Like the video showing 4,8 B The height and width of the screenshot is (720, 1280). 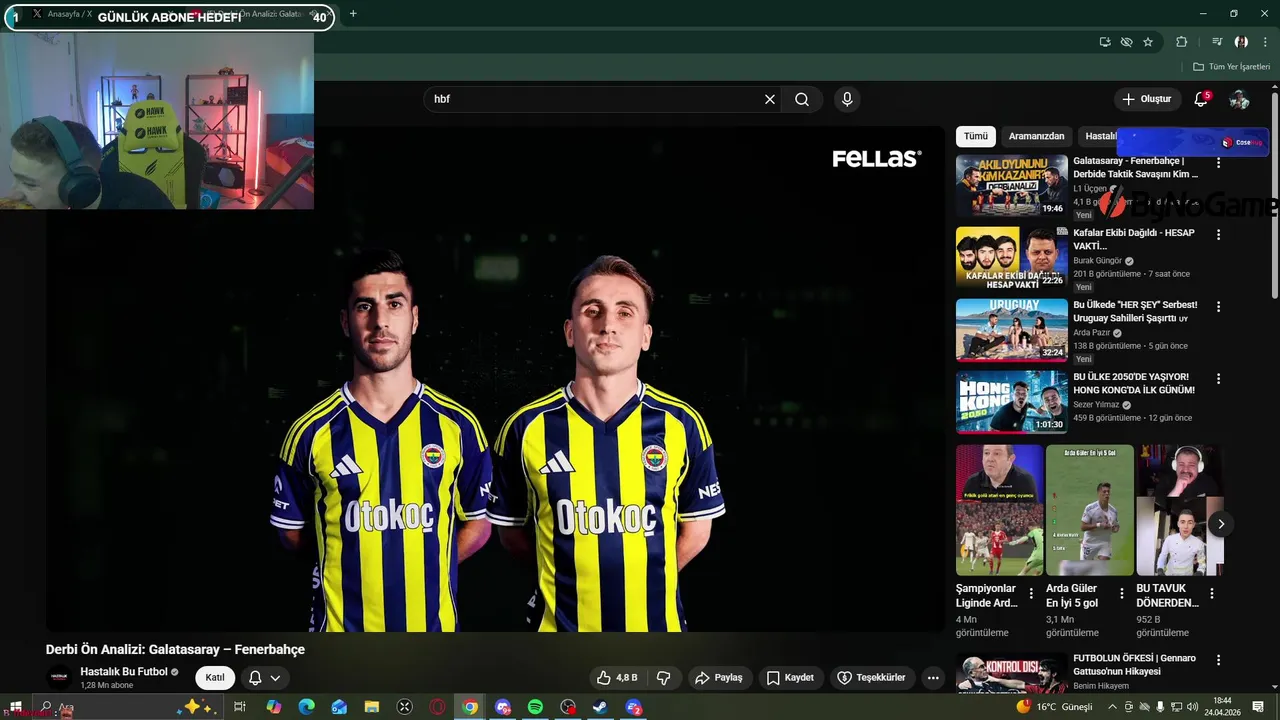[617, 677]
